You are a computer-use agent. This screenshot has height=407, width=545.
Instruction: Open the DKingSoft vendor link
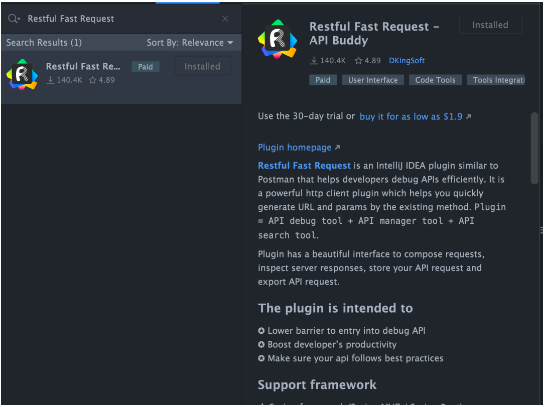406,60
